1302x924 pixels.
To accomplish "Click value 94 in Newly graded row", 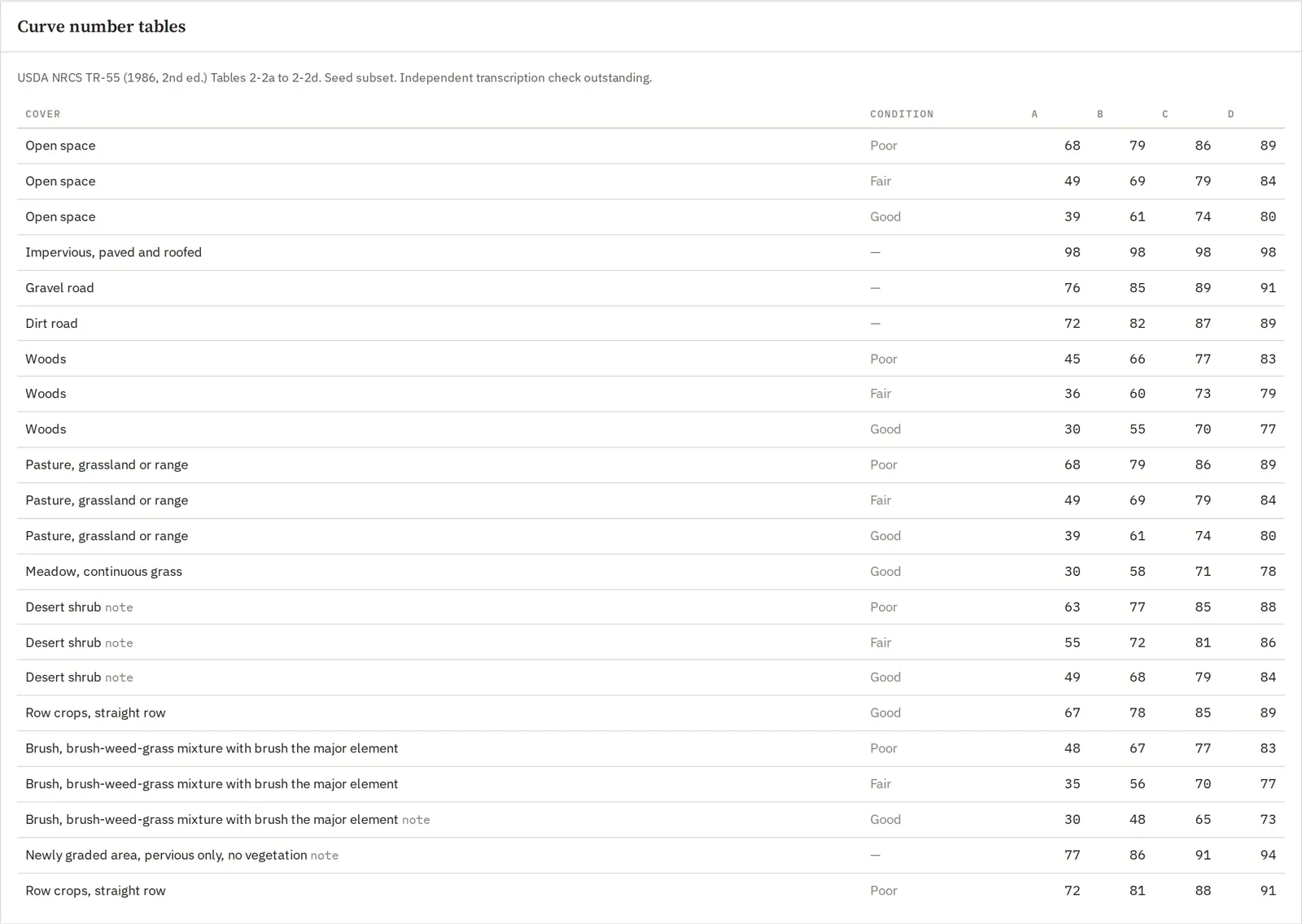I will (x=1268, y=855).
